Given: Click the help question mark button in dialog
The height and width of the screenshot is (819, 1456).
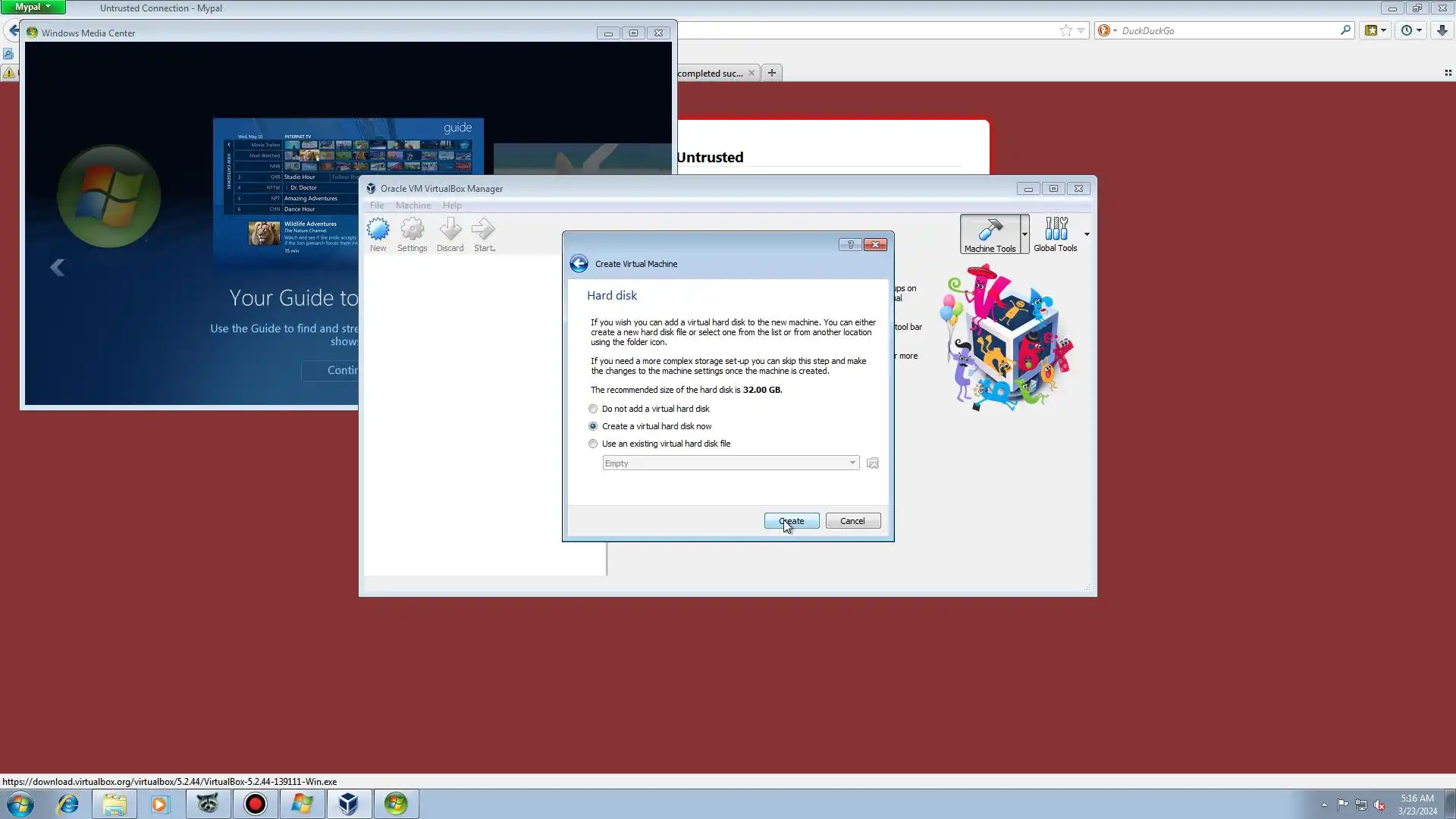Looking at the screenshot, I should pyautogui.click(x=850, y=244).
